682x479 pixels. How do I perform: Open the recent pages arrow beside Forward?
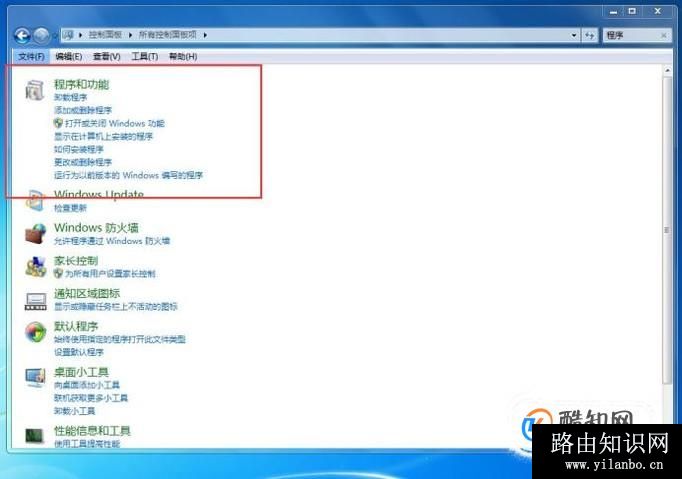pyautogui.click(x=55, y=36)
